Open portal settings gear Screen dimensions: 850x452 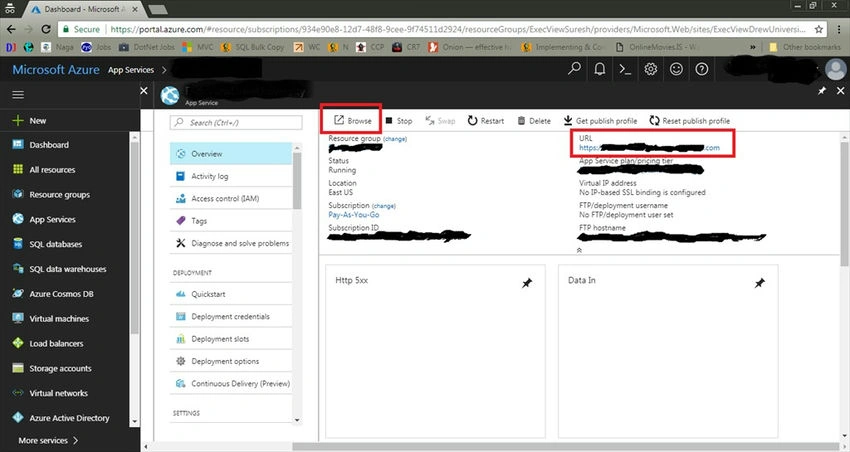[x=651, y=69]
